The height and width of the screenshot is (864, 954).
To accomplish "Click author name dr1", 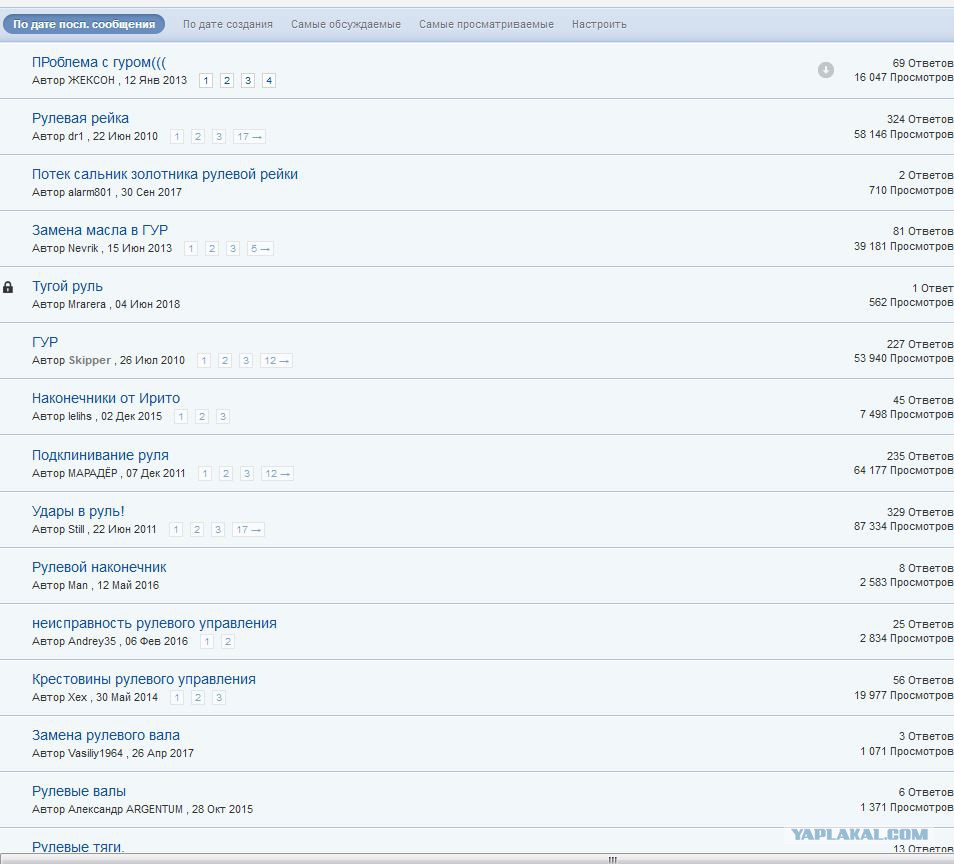I will point(75,136).
